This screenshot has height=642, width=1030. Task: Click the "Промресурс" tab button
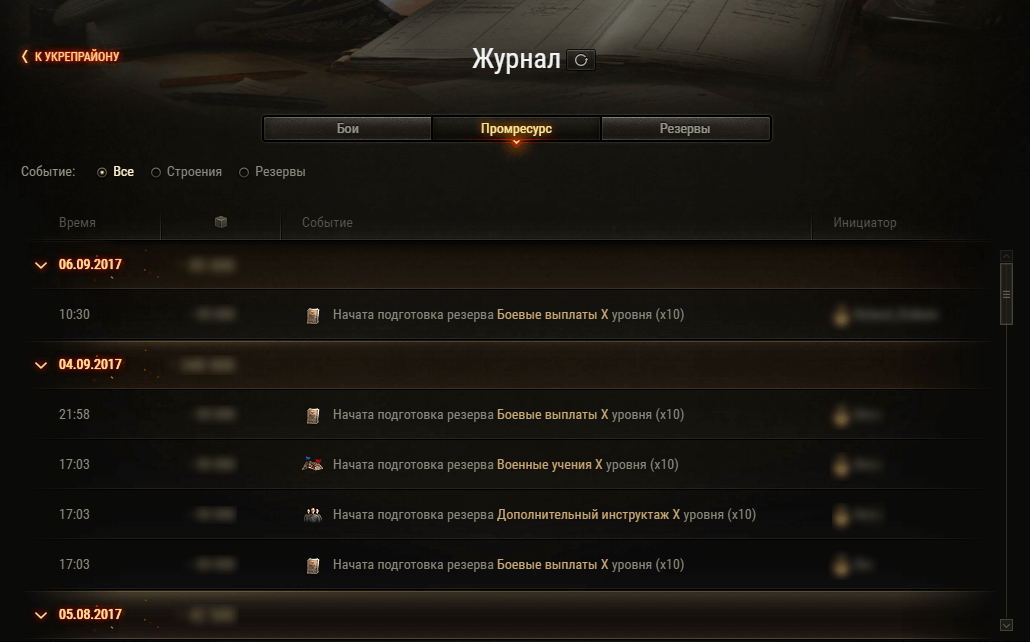click(x=516, y=129)
